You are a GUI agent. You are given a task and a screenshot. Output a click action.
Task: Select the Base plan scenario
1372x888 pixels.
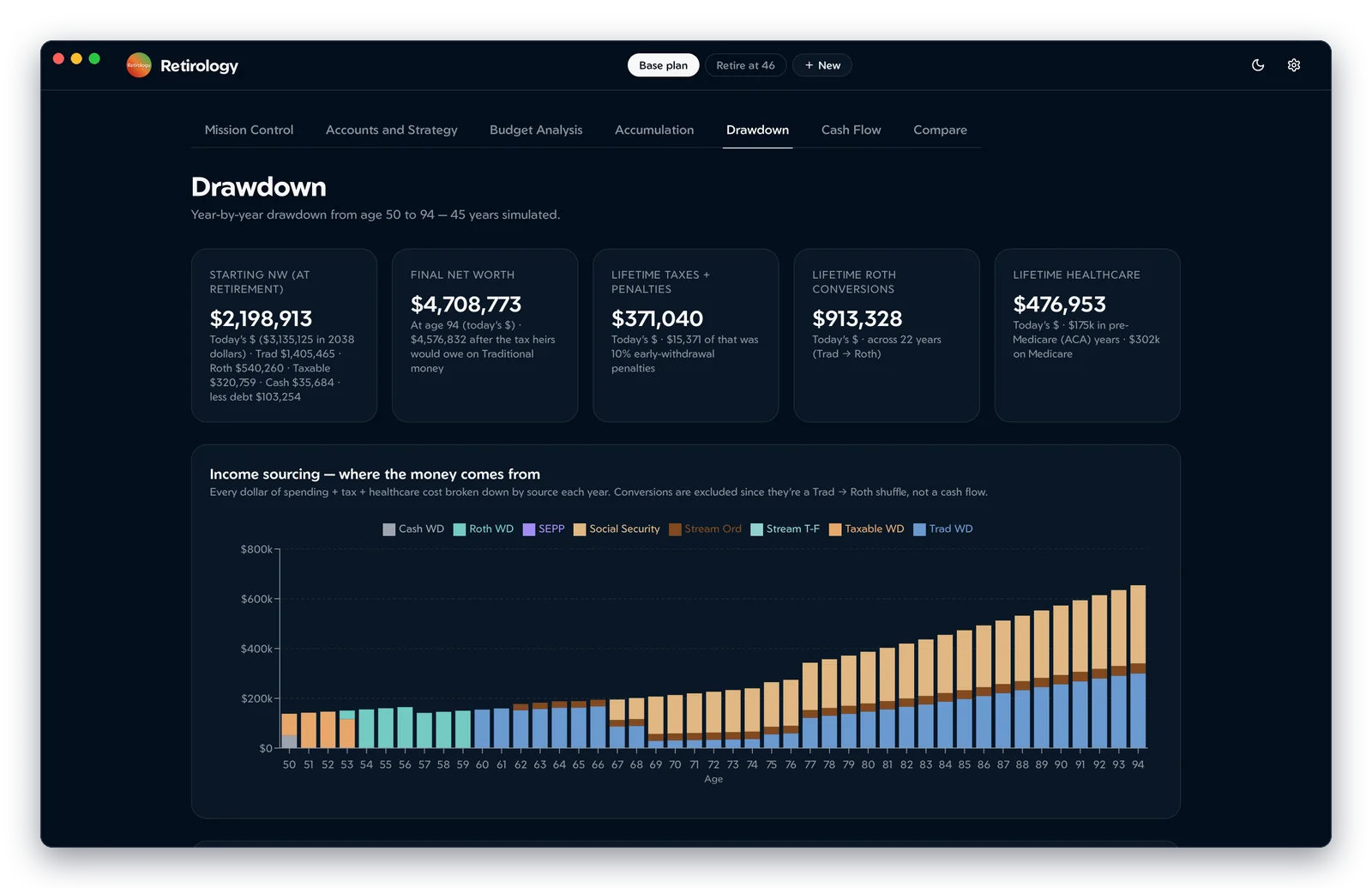coord(663,65)
